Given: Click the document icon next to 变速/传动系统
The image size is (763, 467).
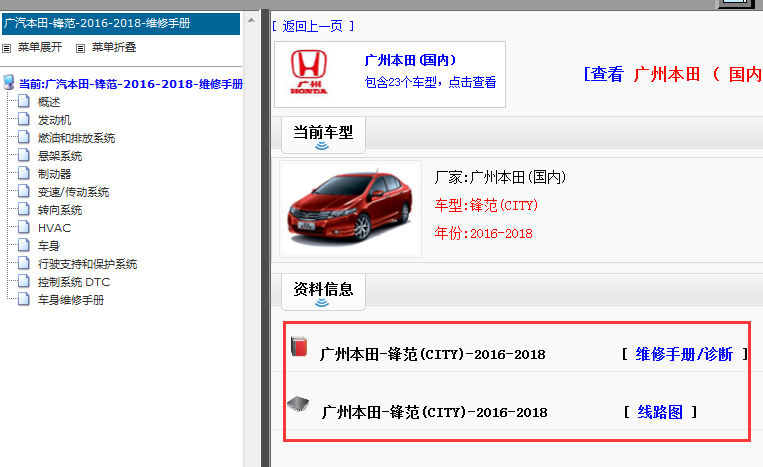Looking at the screenshot, I should [24, 191].
